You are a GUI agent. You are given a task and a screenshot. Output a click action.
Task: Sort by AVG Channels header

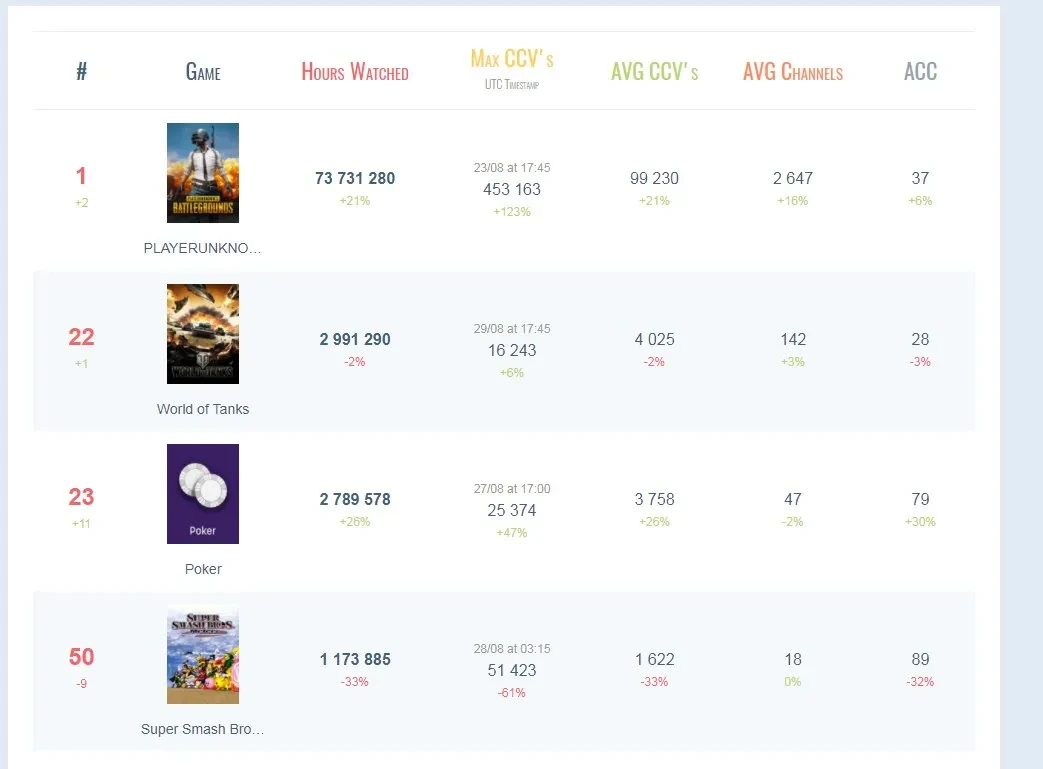[793, 72]
